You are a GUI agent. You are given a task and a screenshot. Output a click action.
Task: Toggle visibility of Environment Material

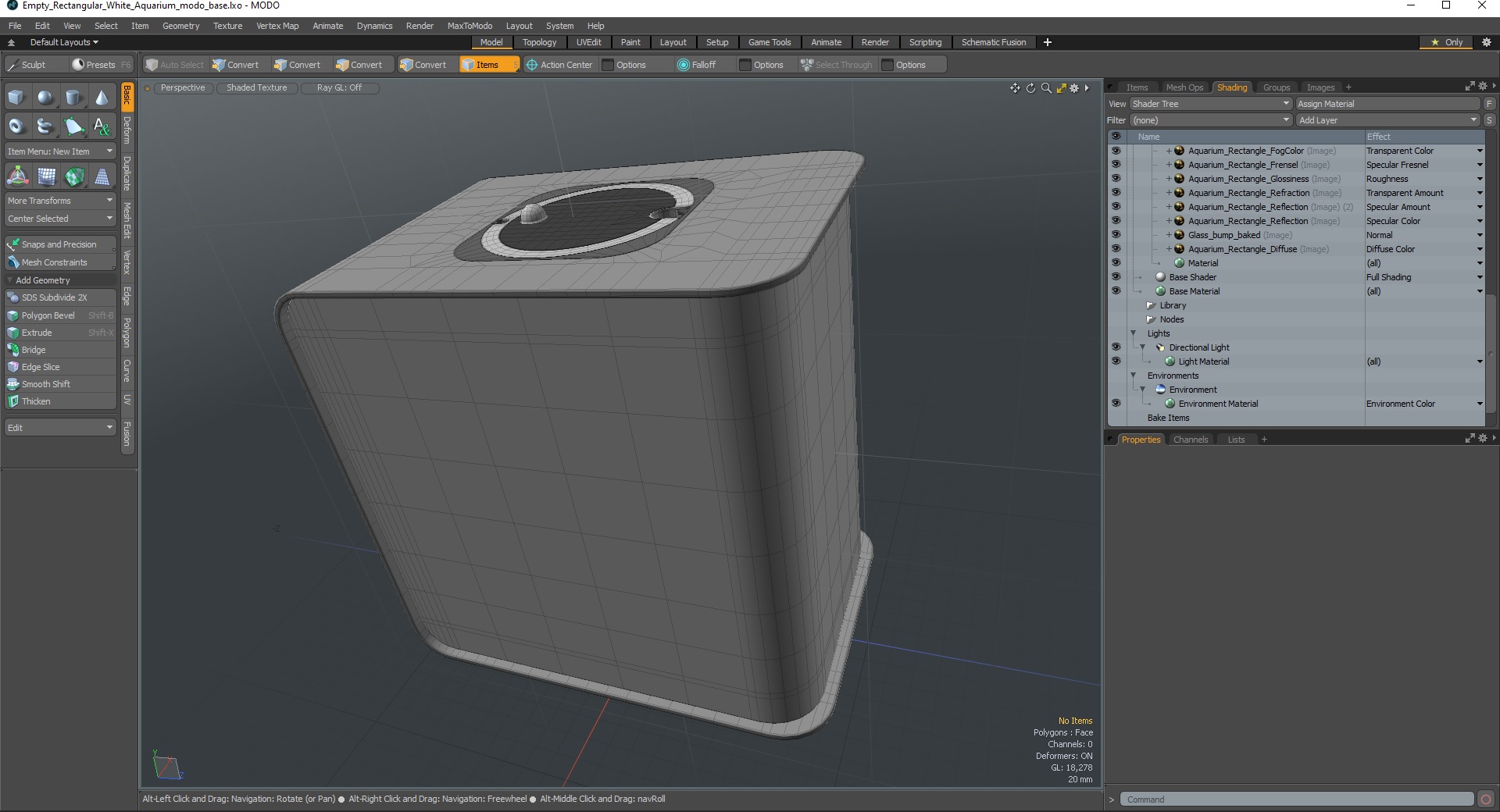pyautogui.click(x=1116, y=404)
